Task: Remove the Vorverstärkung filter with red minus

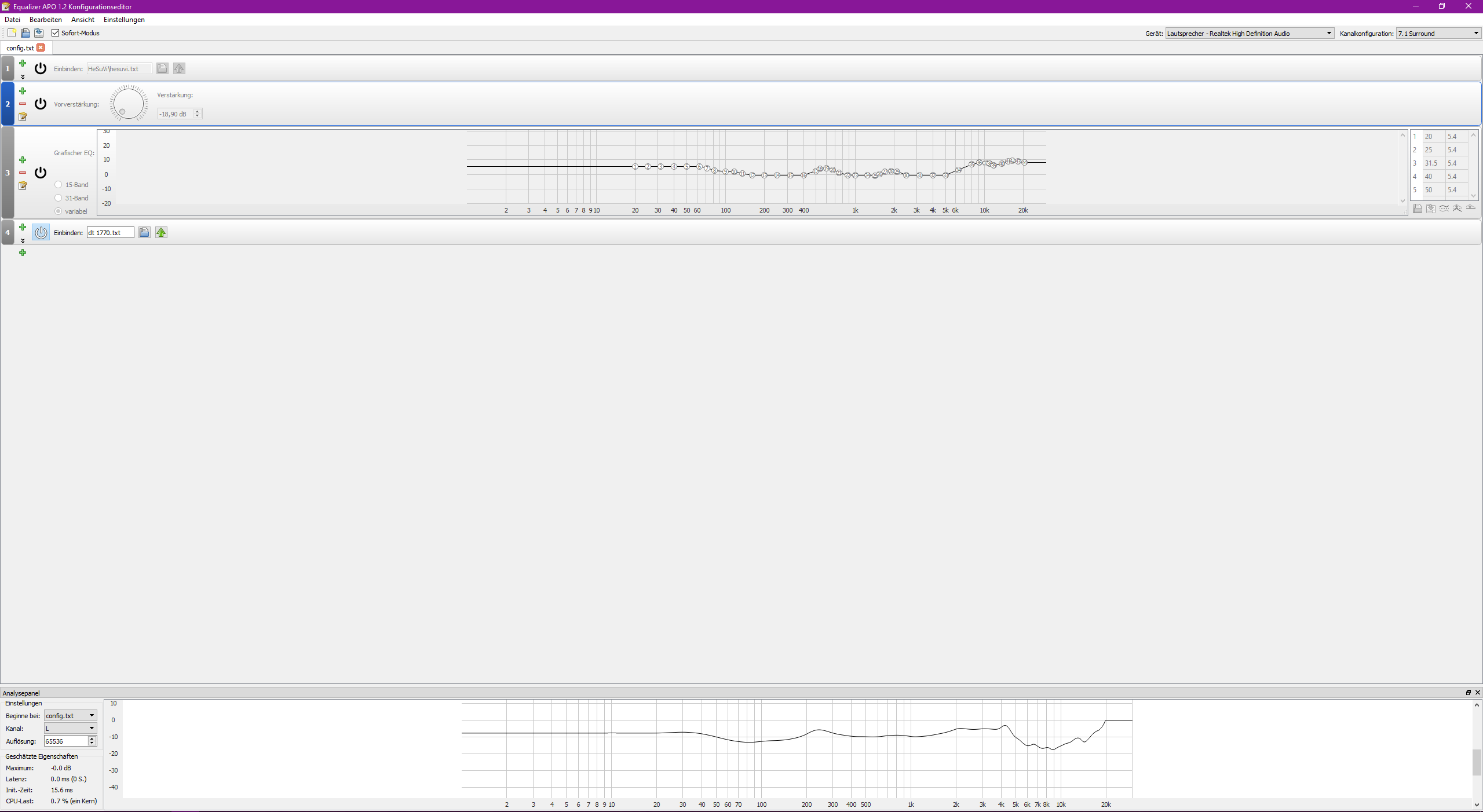Action: pyautogui.click(x=23, y=104)
